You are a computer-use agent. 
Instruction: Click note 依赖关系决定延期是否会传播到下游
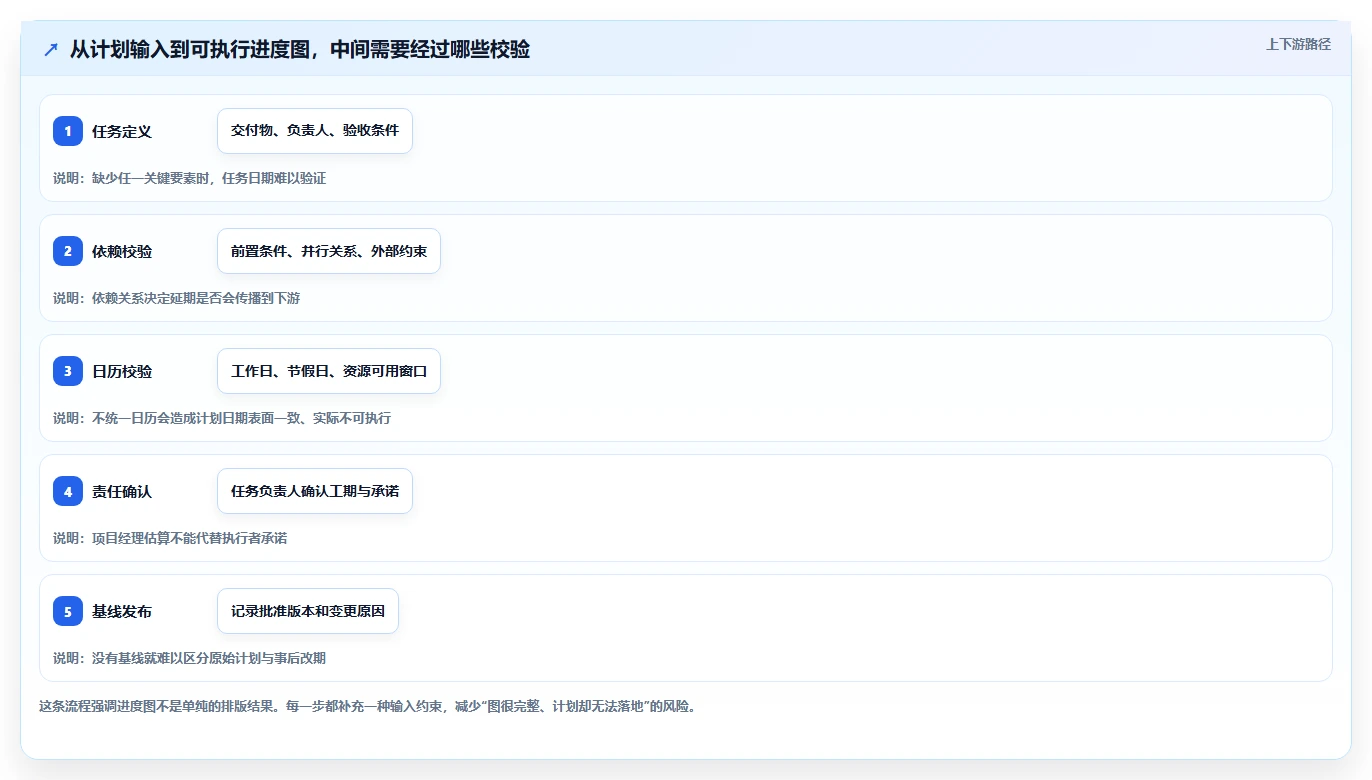[176, 298]
